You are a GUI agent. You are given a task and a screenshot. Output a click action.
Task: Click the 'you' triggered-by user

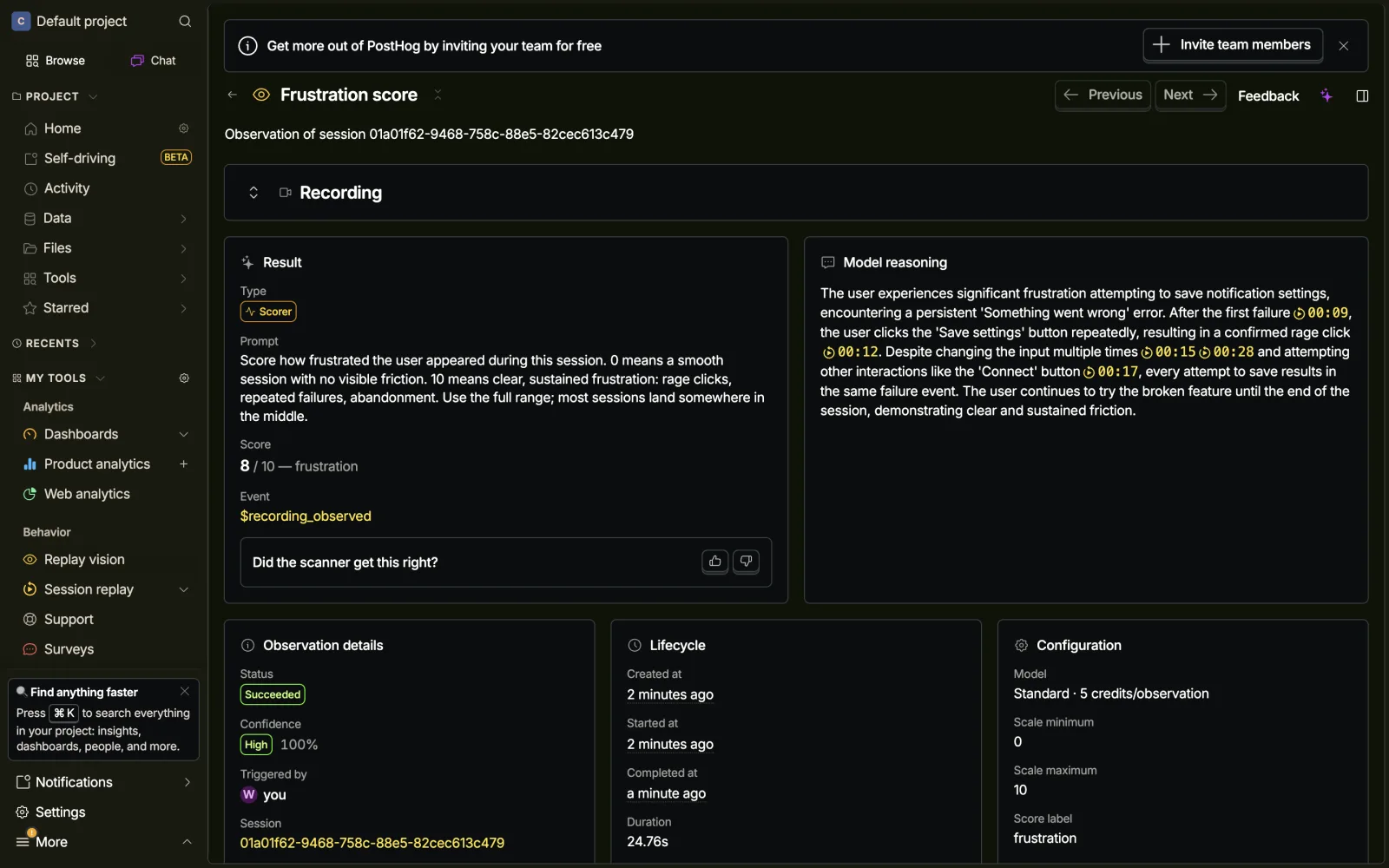pos(264,795)
